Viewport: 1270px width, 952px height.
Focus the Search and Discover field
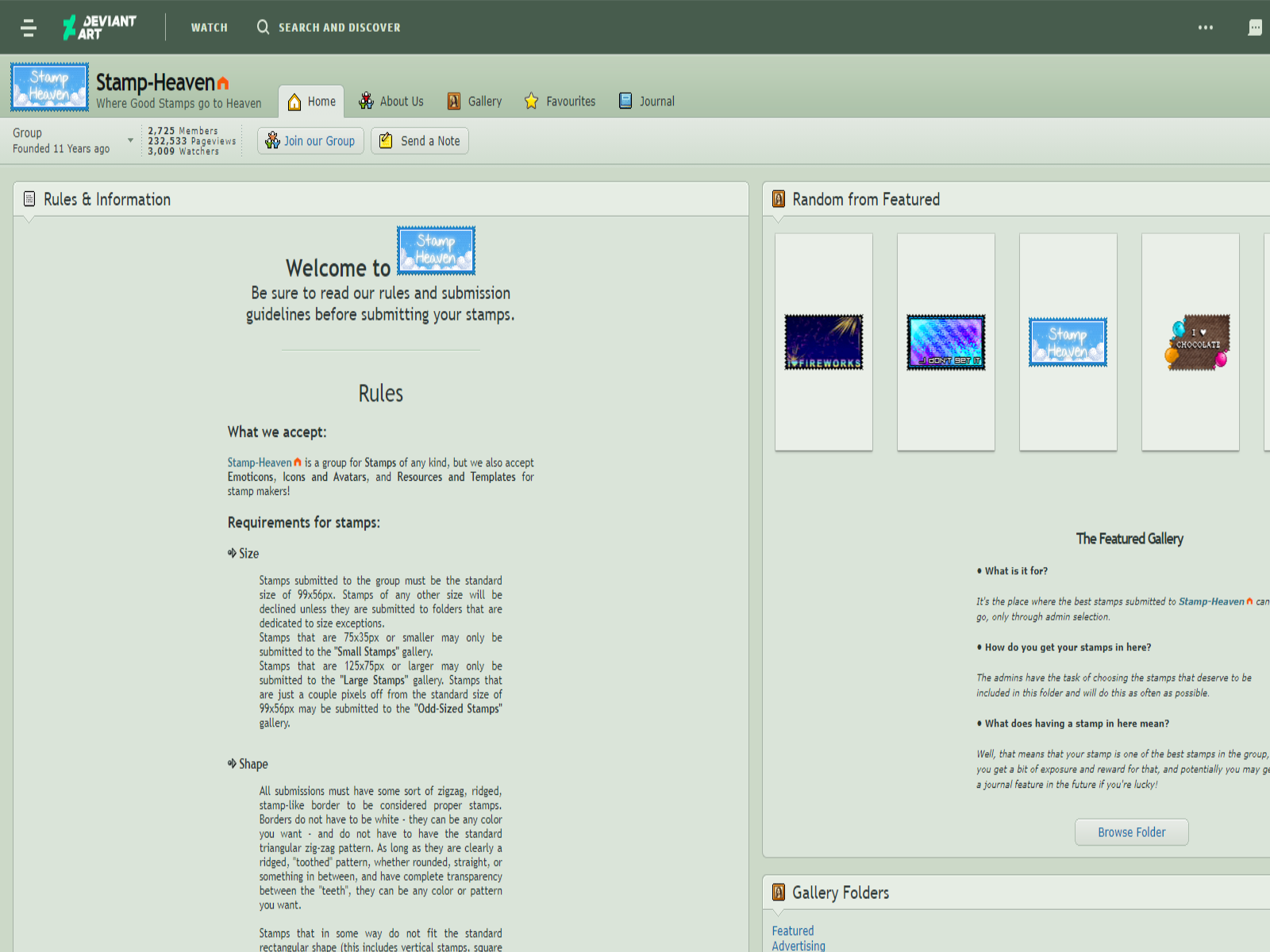[x=340, y=28]
